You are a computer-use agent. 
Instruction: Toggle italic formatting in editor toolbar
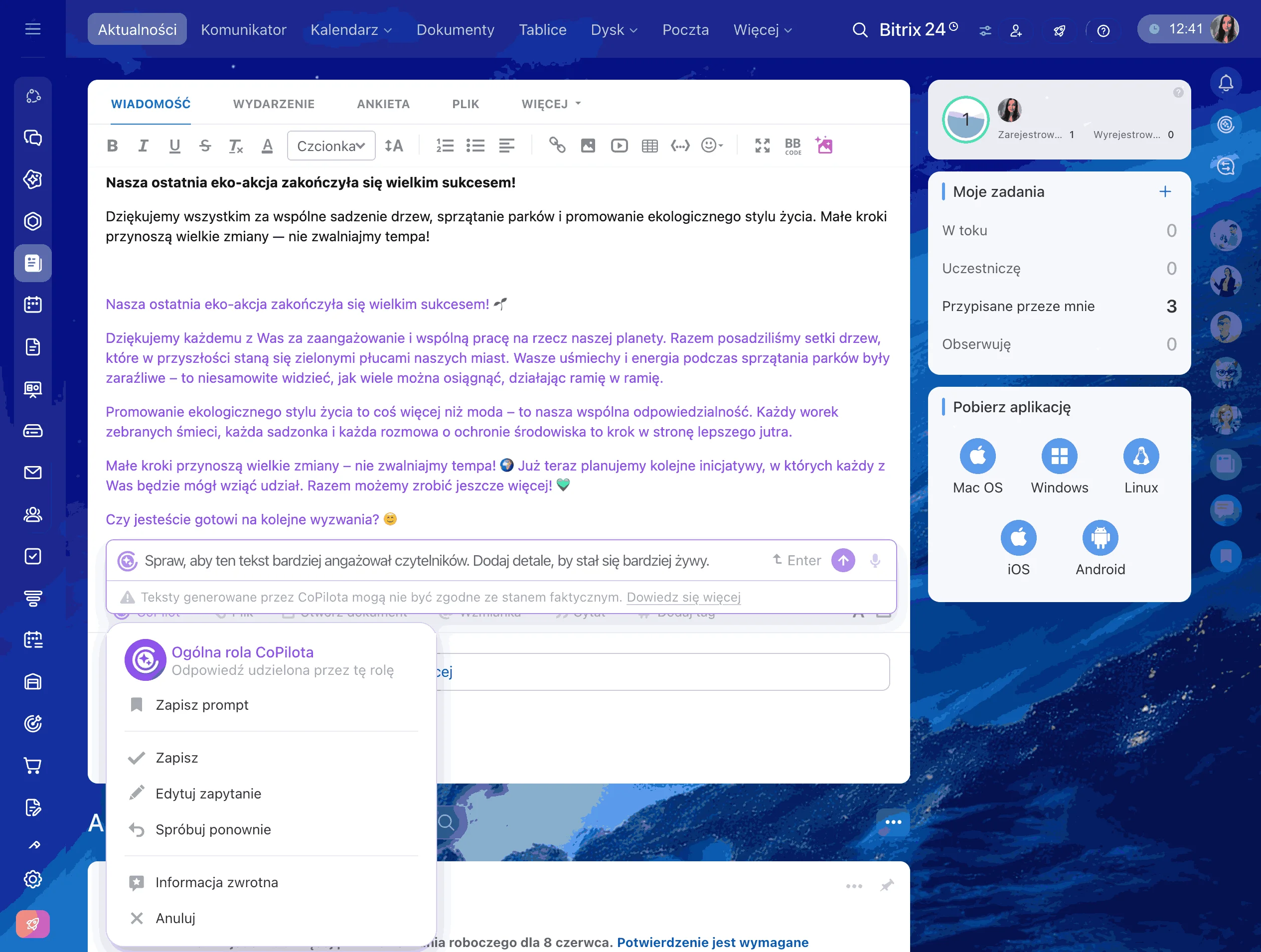coord(143,146)
